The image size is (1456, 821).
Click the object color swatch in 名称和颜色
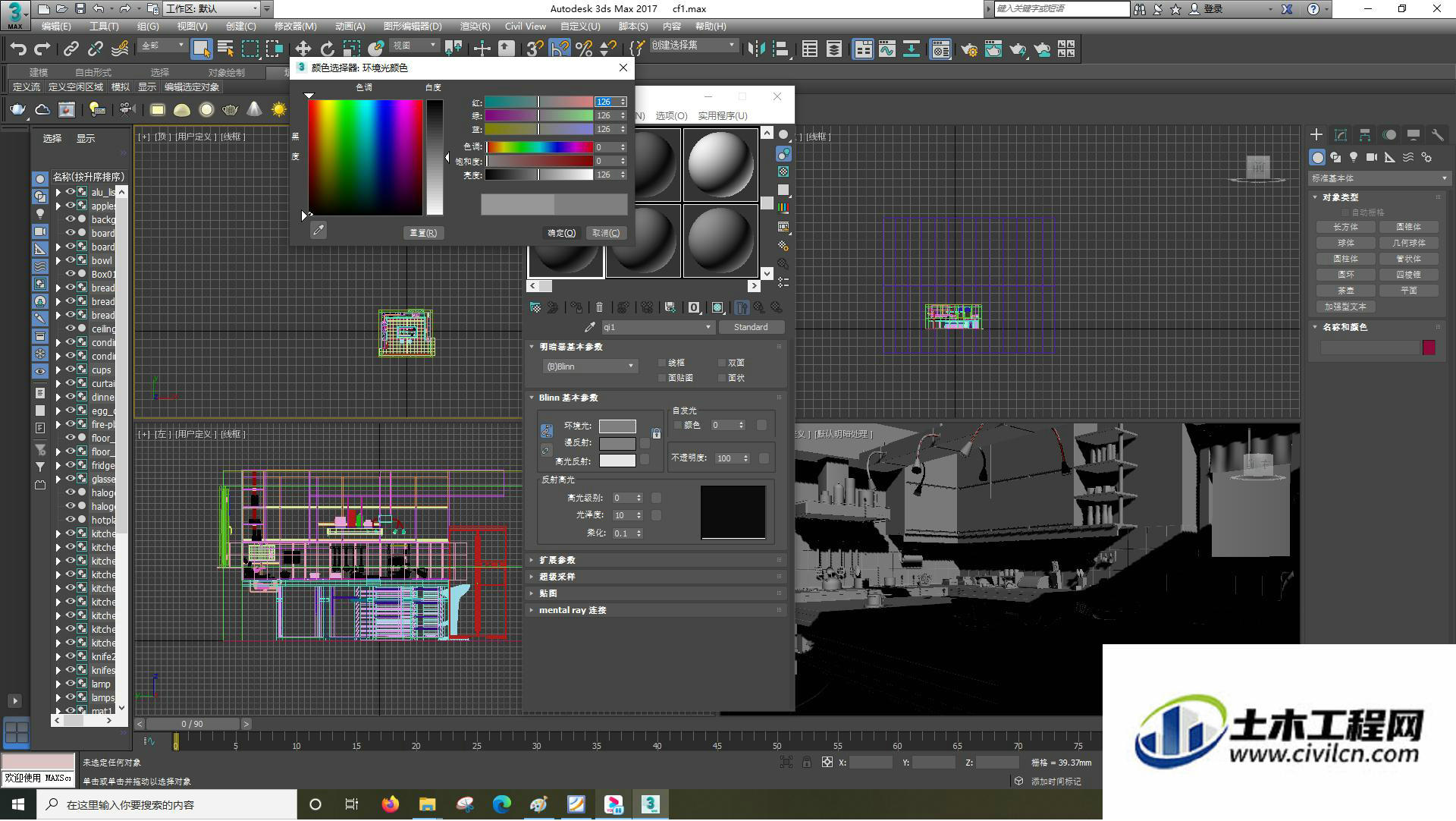[1429, 348]
